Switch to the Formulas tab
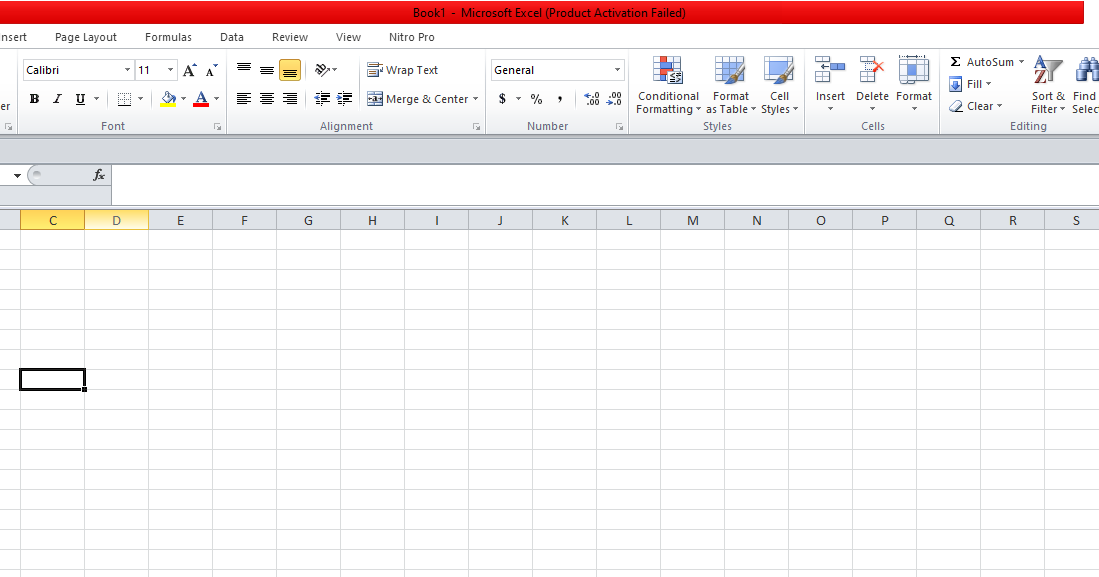Image resolution: width=1099 pixels, height=577 pixels. [x=167, y=36]
